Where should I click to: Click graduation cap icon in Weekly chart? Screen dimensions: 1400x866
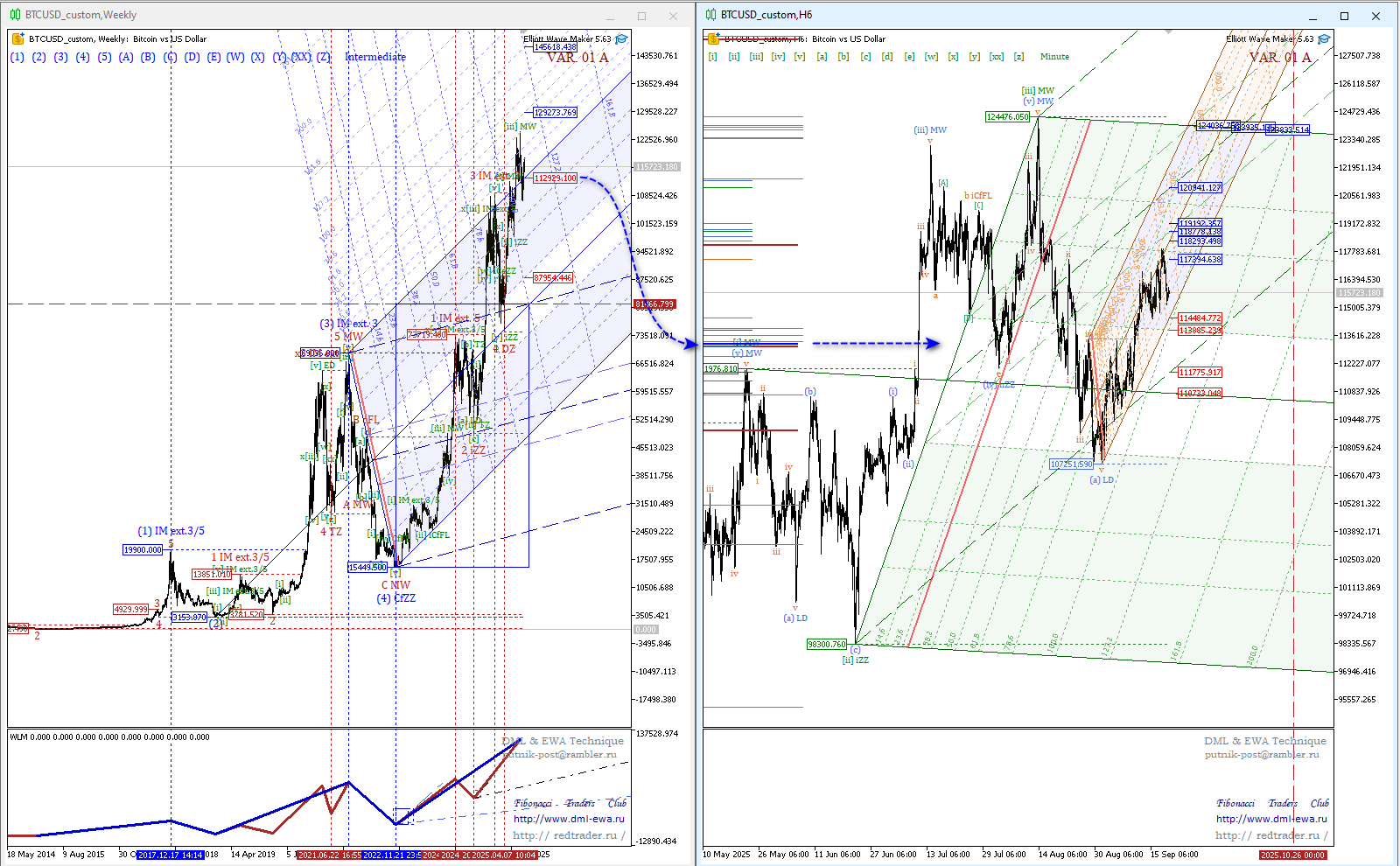[621, 38]
